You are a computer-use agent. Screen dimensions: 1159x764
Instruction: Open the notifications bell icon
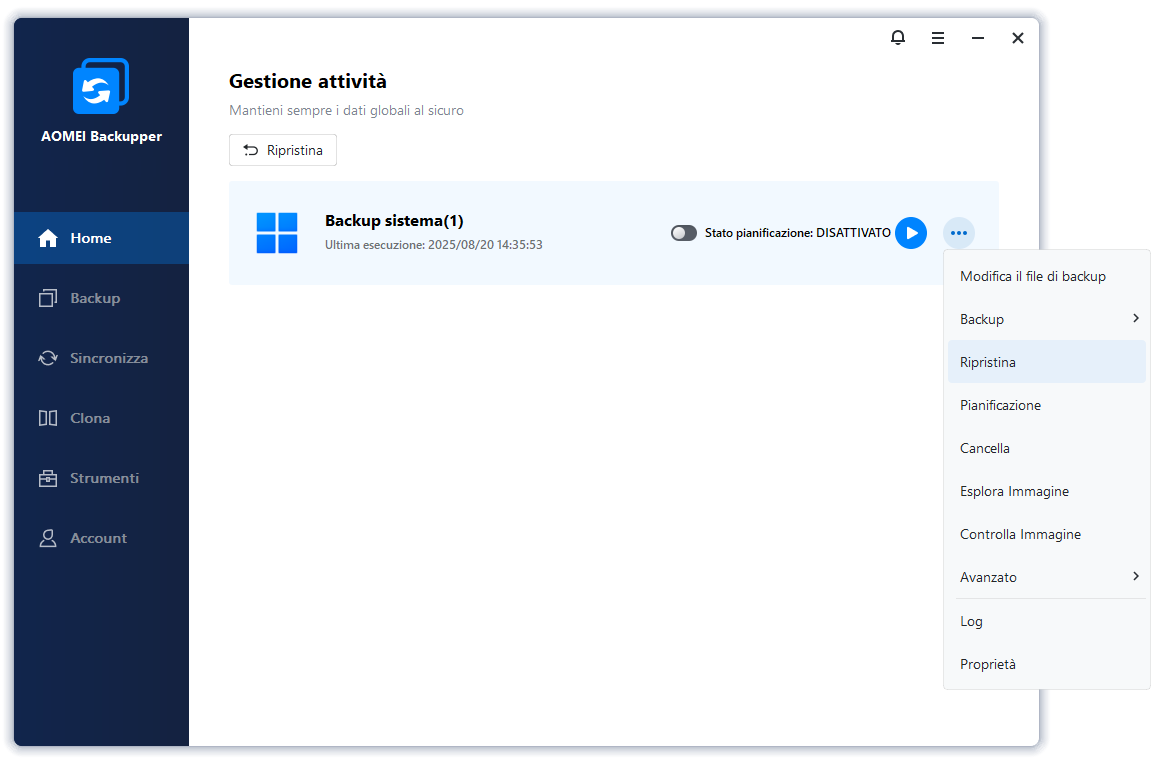[898, 38]
